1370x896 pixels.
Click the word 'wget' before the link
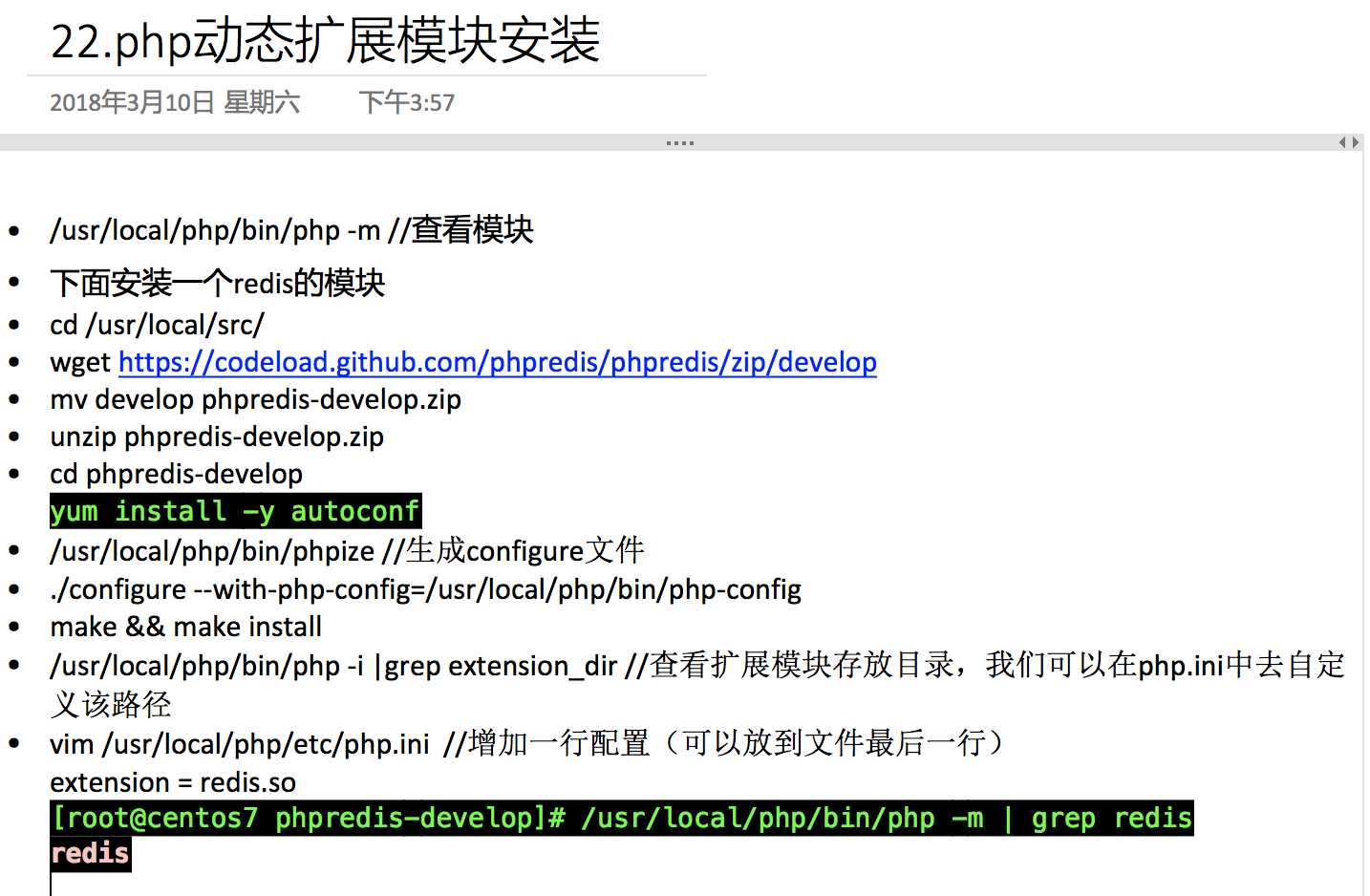(x=80, y=363)
